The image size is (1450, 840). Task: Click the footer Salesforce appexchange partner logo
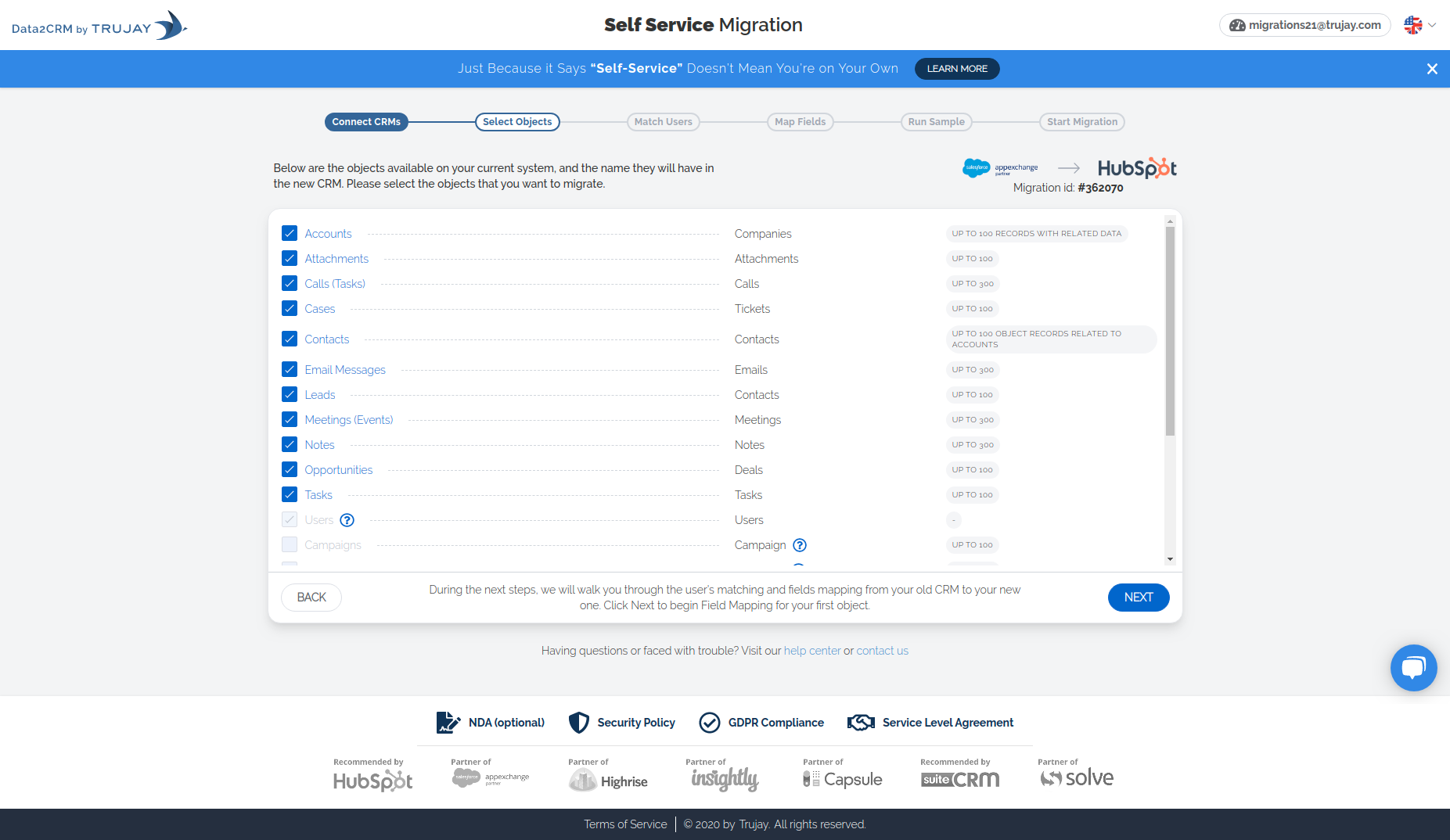pyautogui.click(x=491, y=777)
